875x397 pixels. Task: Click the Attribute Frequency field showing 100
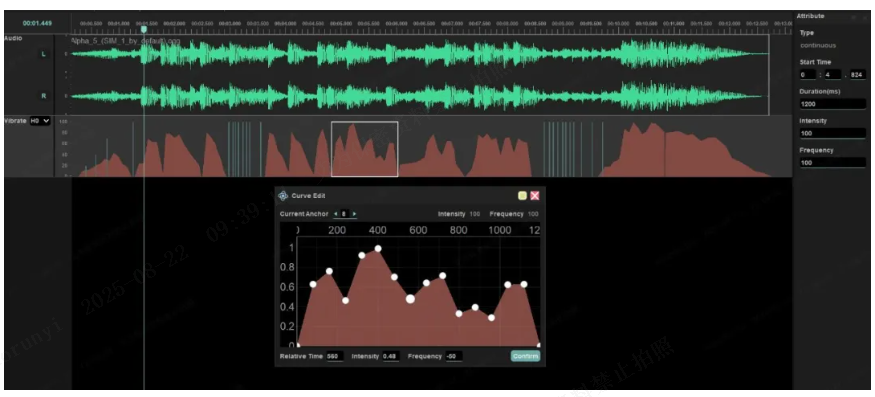tap(833, 163)
